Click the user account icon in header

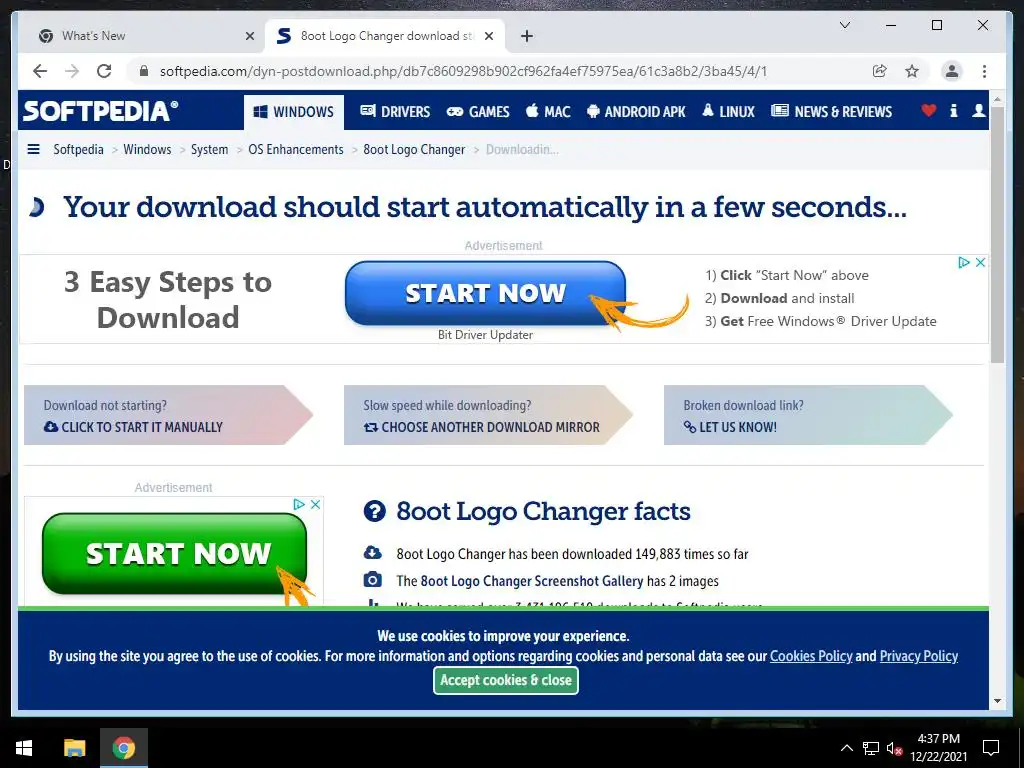(978, 111)
